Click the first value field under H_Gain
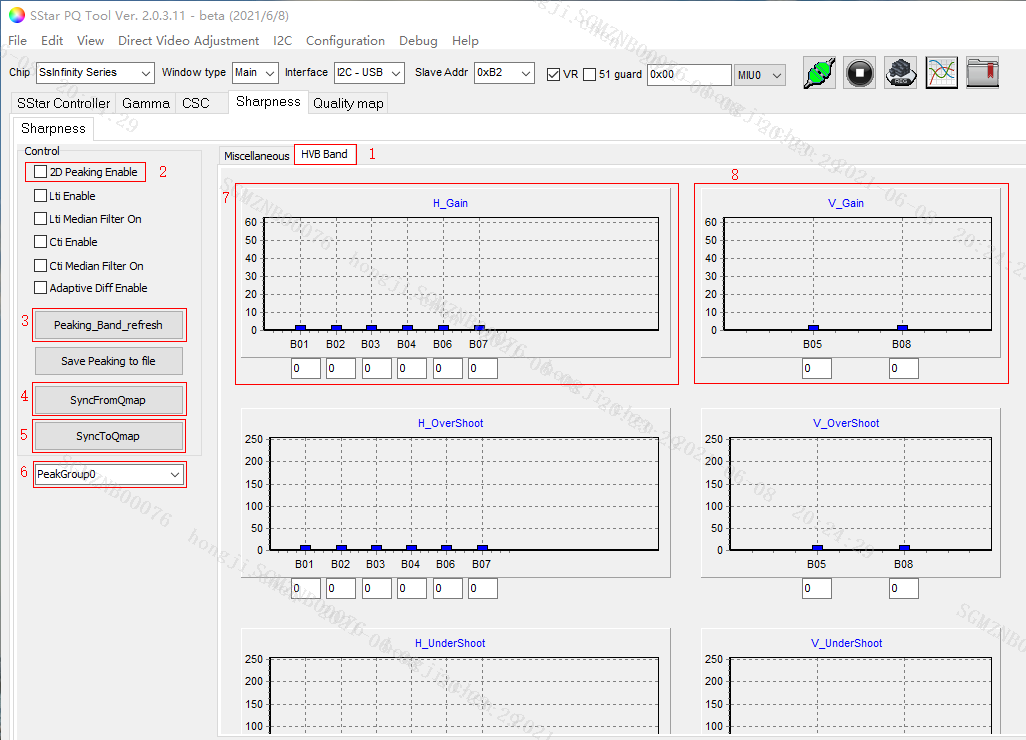Screen dimensions: 1026x740 (x=306, y=368)
